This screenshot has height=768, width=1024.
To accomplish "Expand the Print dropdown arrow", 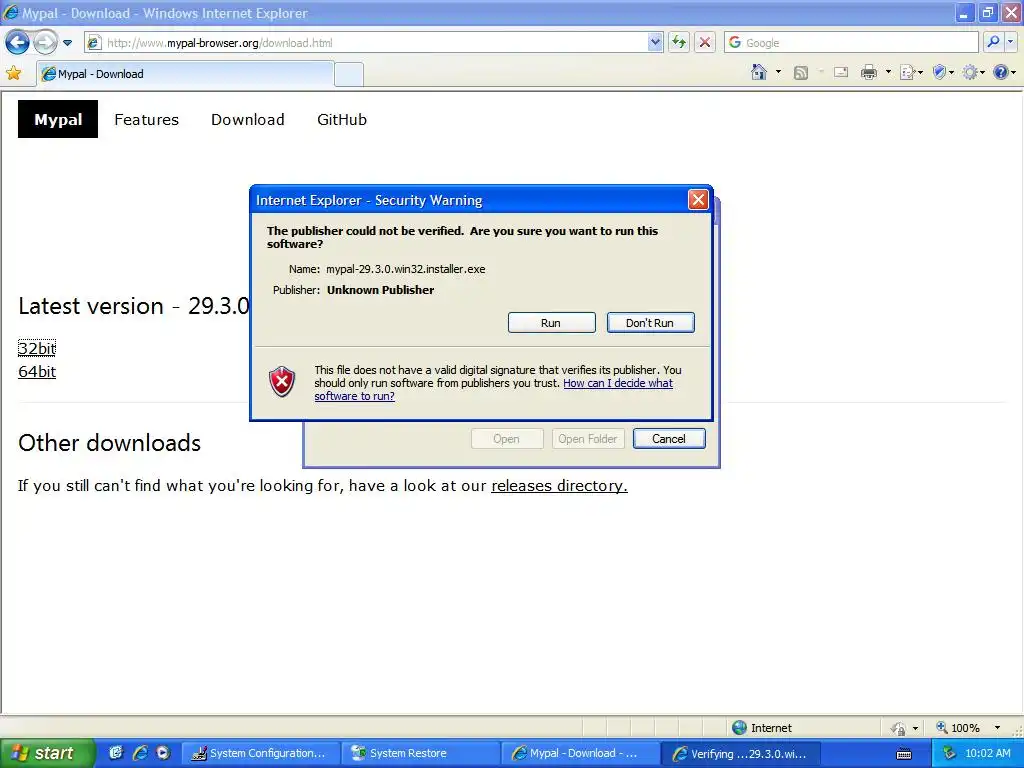I will (888, 72).
